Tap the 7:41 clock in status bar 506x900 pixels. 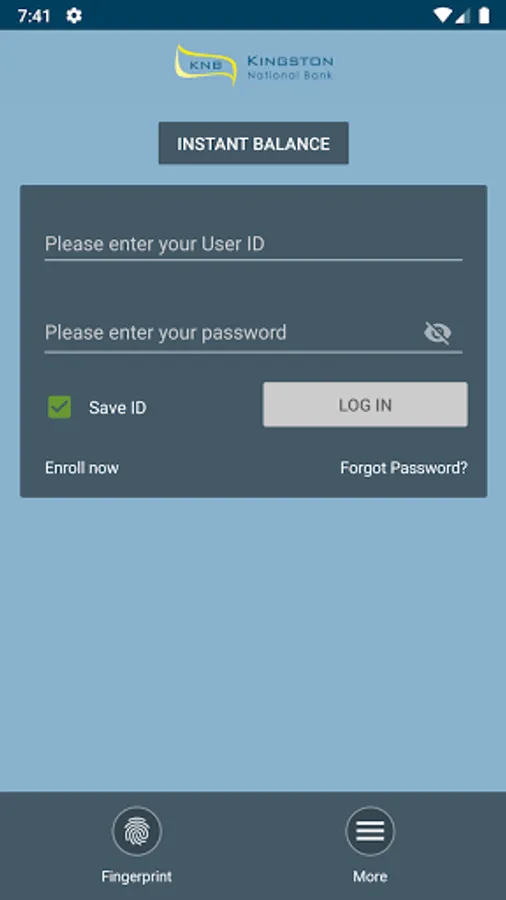click(34, 16)
